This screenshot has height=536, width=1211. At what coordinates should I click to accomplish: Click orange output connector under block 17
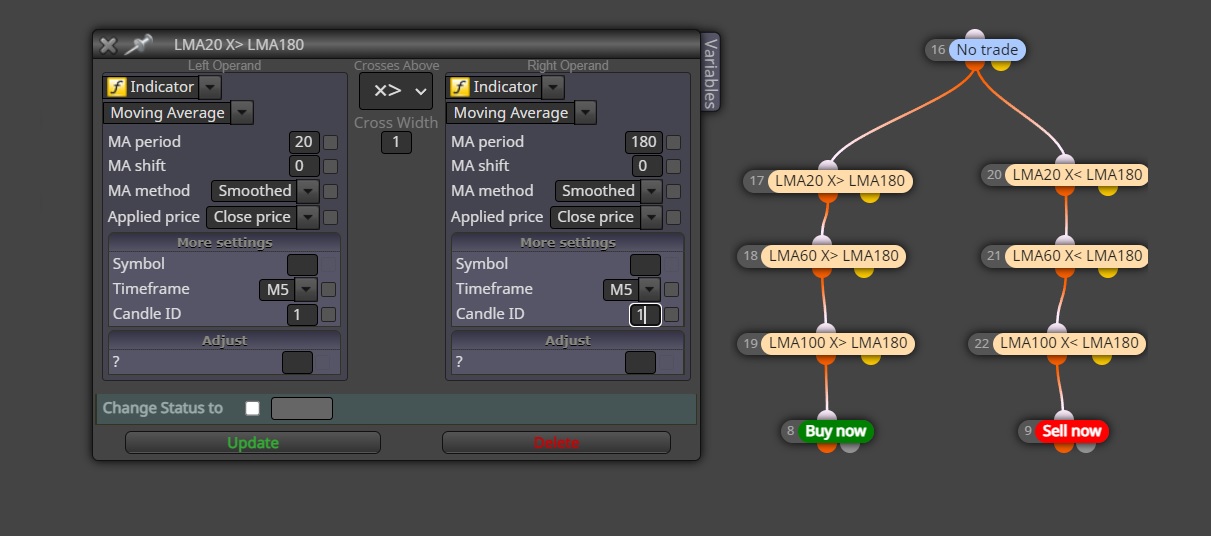coord(828,195)
